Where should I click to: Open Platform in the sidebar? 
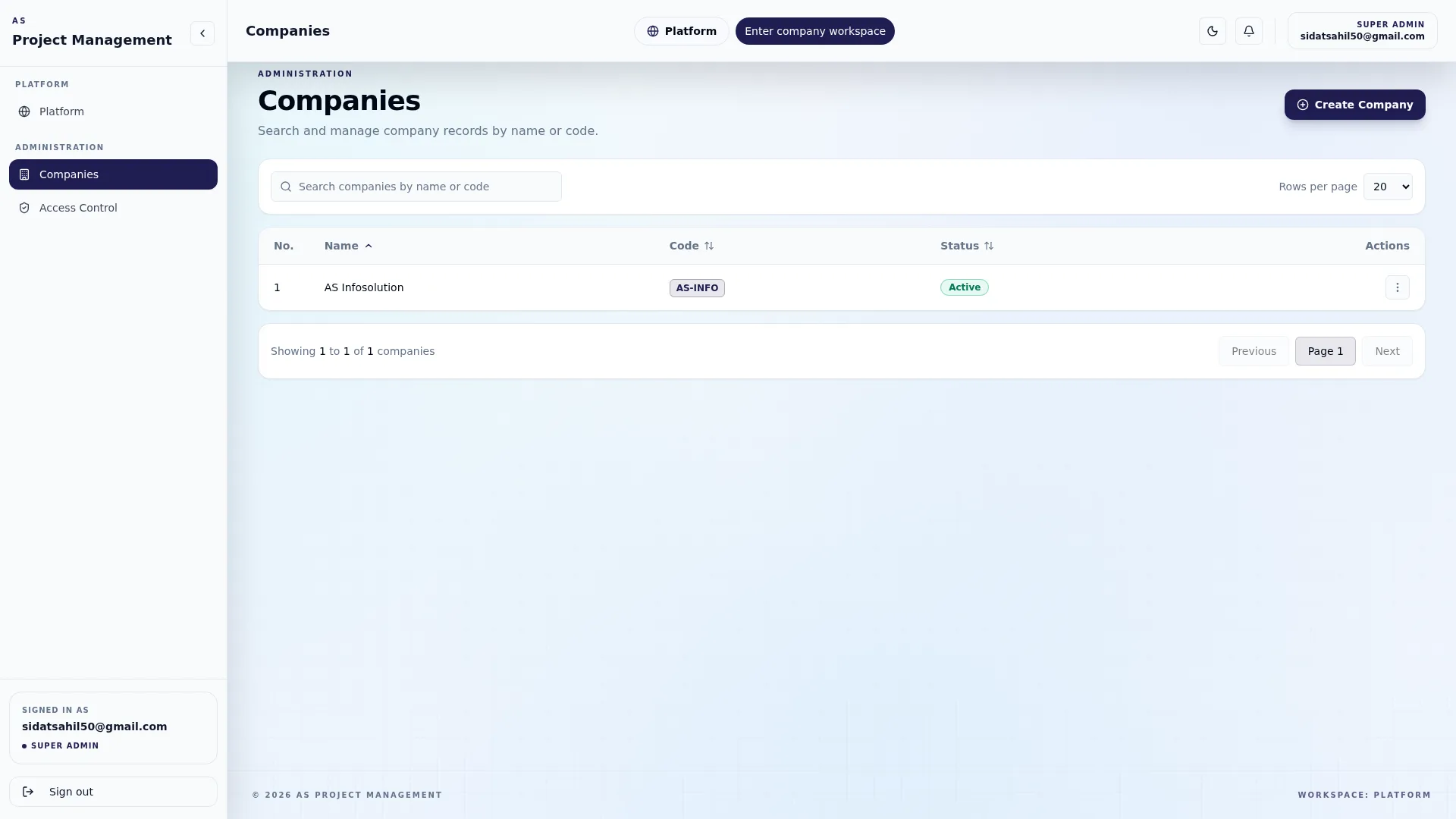point(113,111)
